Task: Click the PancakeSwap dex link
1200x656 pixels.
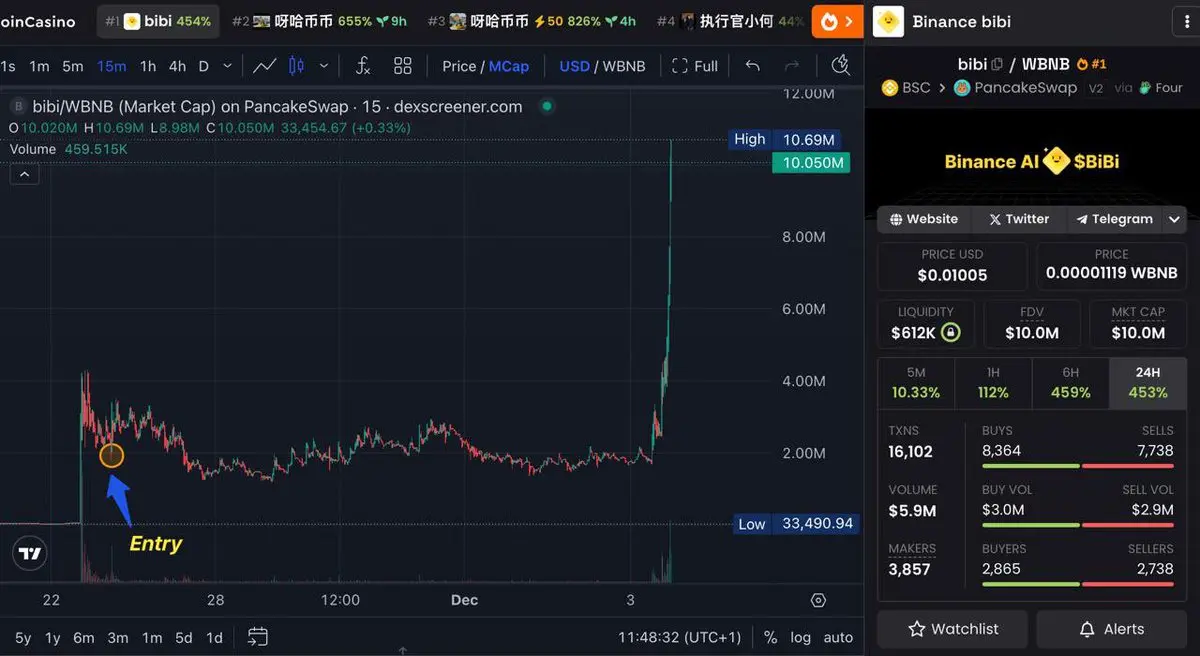Action: (1015, 88)
